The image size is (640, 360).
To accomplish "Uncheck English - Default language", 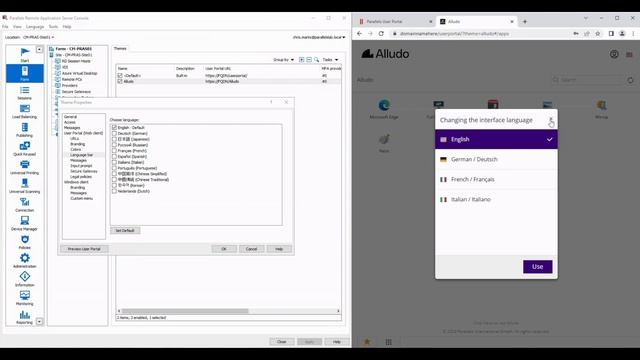I will (x=114, y=127).
